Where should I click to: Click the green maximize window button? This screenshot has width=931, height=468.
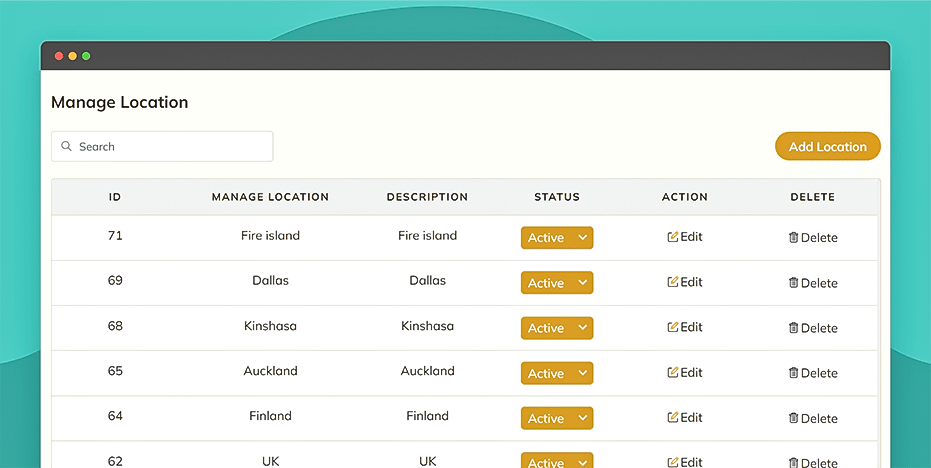(86, 56)
